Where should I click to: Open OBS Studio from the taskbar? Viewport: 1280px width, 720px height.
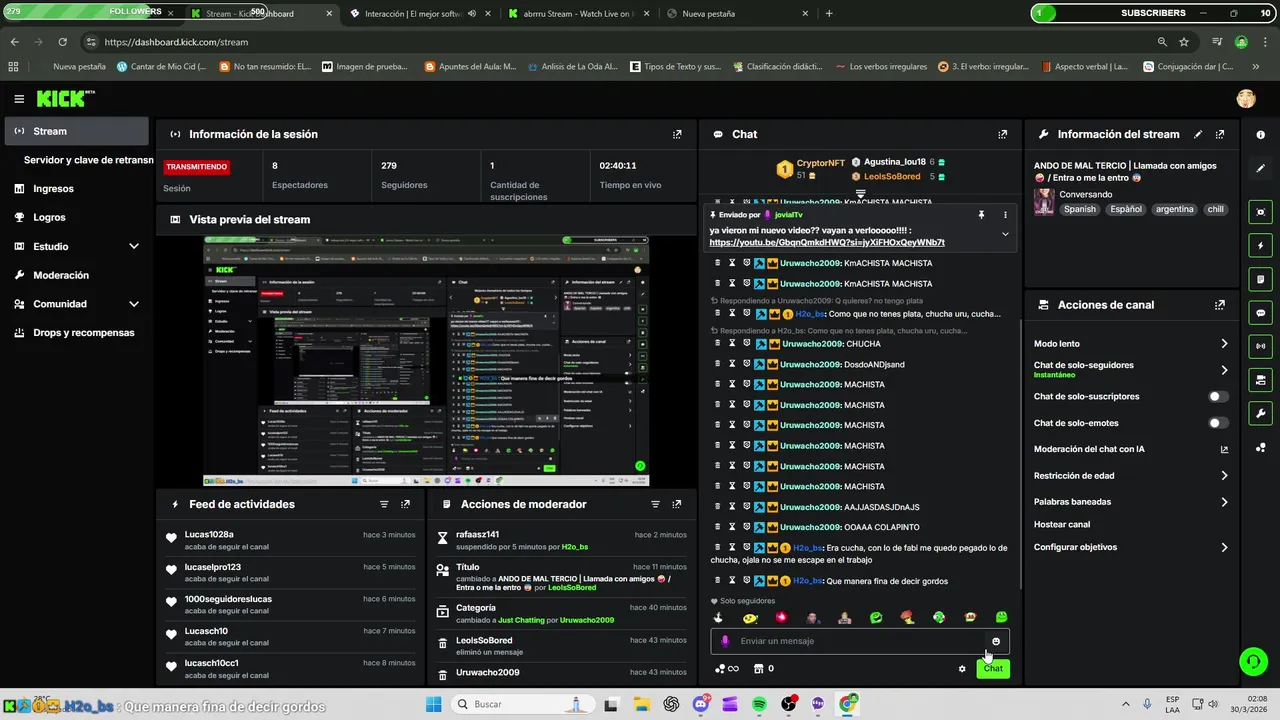click(x=789, y=704)
